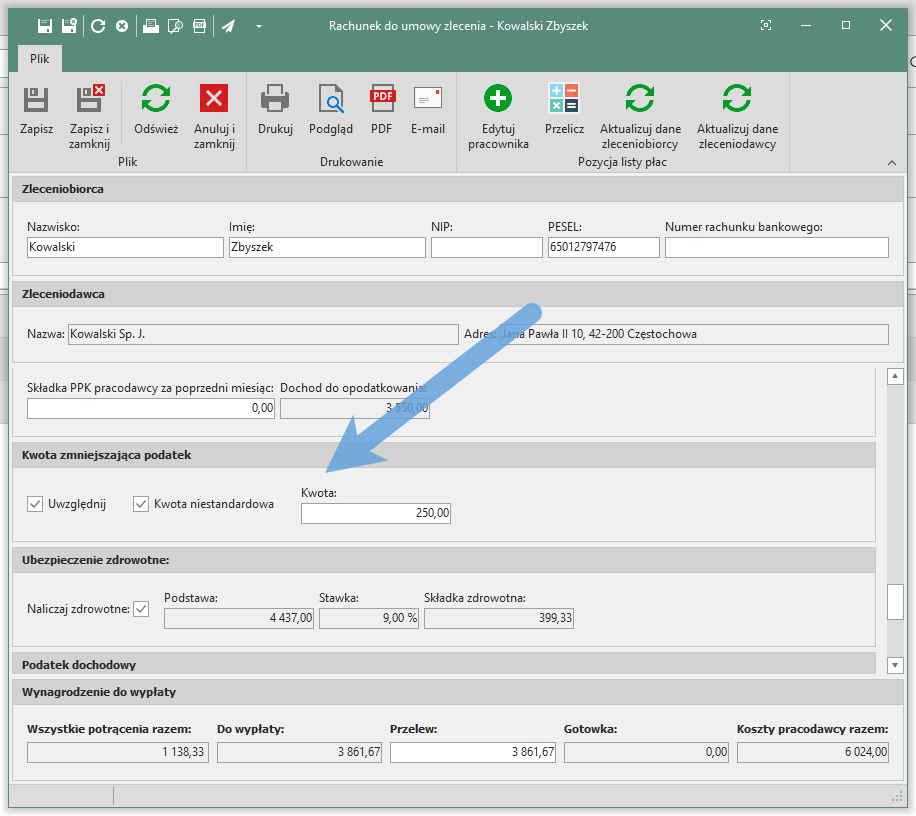916x816 pixels.
Task: Collapse the ribbon using the chevron
Action: (x=890, y=163)
